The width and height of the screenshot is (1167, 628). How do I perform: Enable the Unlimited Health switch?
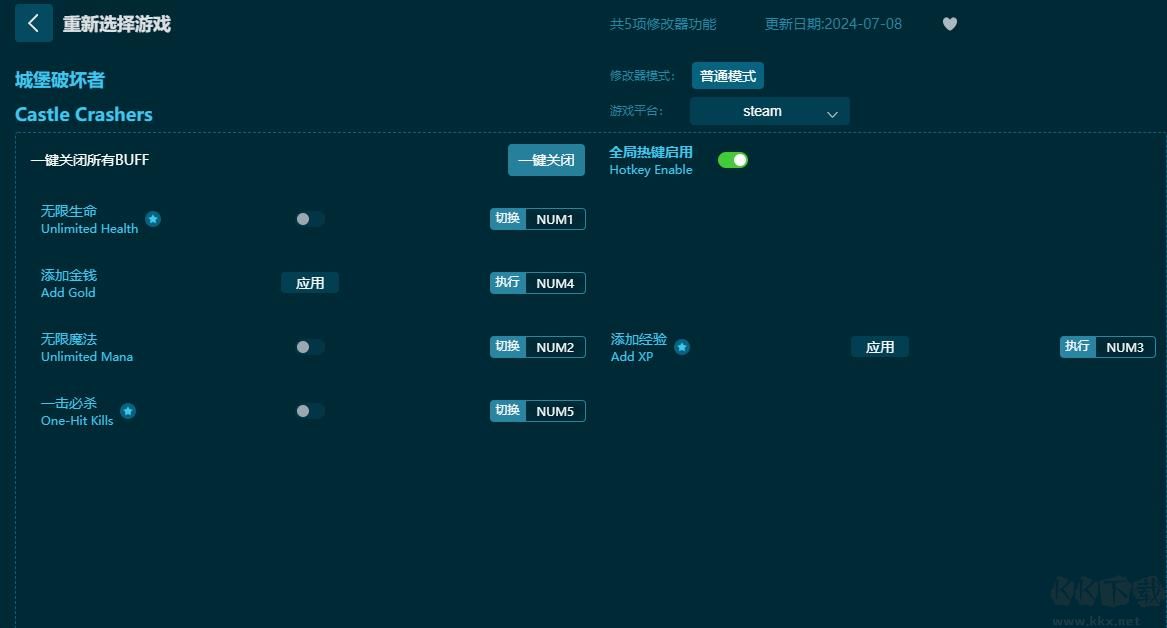310,219
